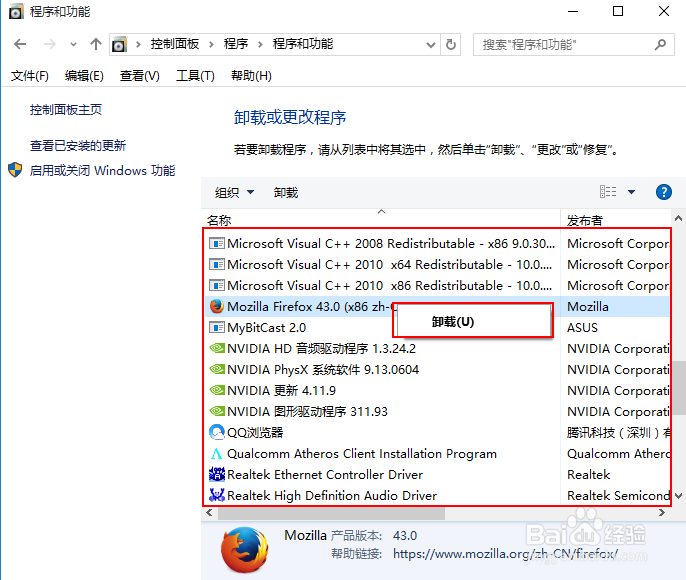This screenshot has height=580, width=686.
Task: Refresh the 程序和功能 view
Action: (x=451, y=44)
